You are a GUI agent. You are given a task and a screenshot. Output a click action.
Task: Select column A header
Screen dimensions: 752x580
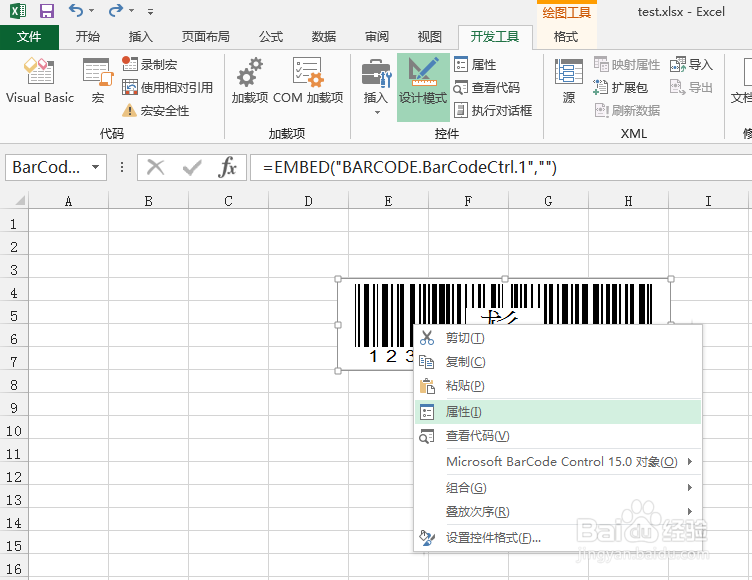point(69,201)
